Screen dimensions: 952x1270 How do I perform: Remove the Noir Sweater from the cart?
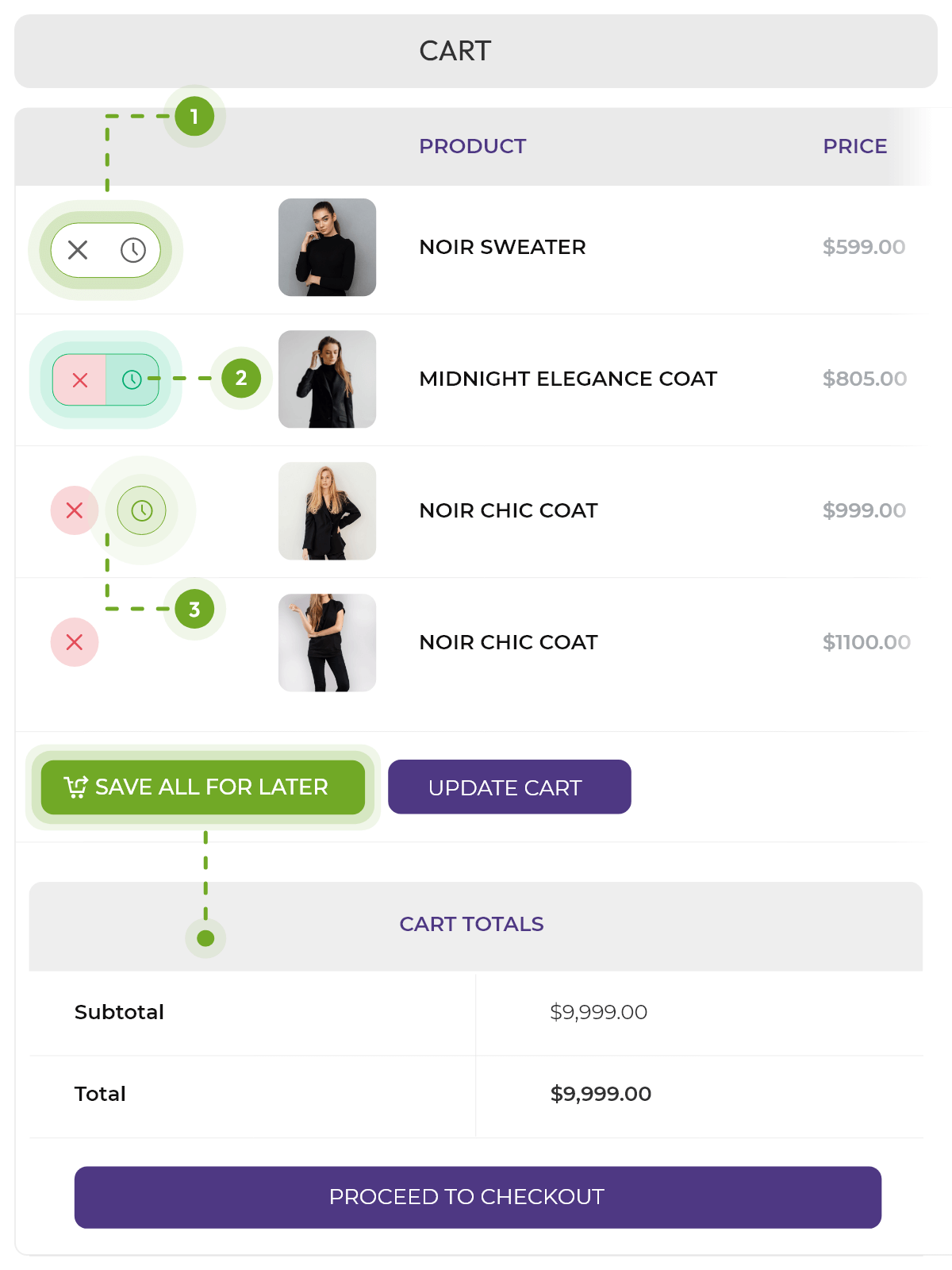point(78,250)
